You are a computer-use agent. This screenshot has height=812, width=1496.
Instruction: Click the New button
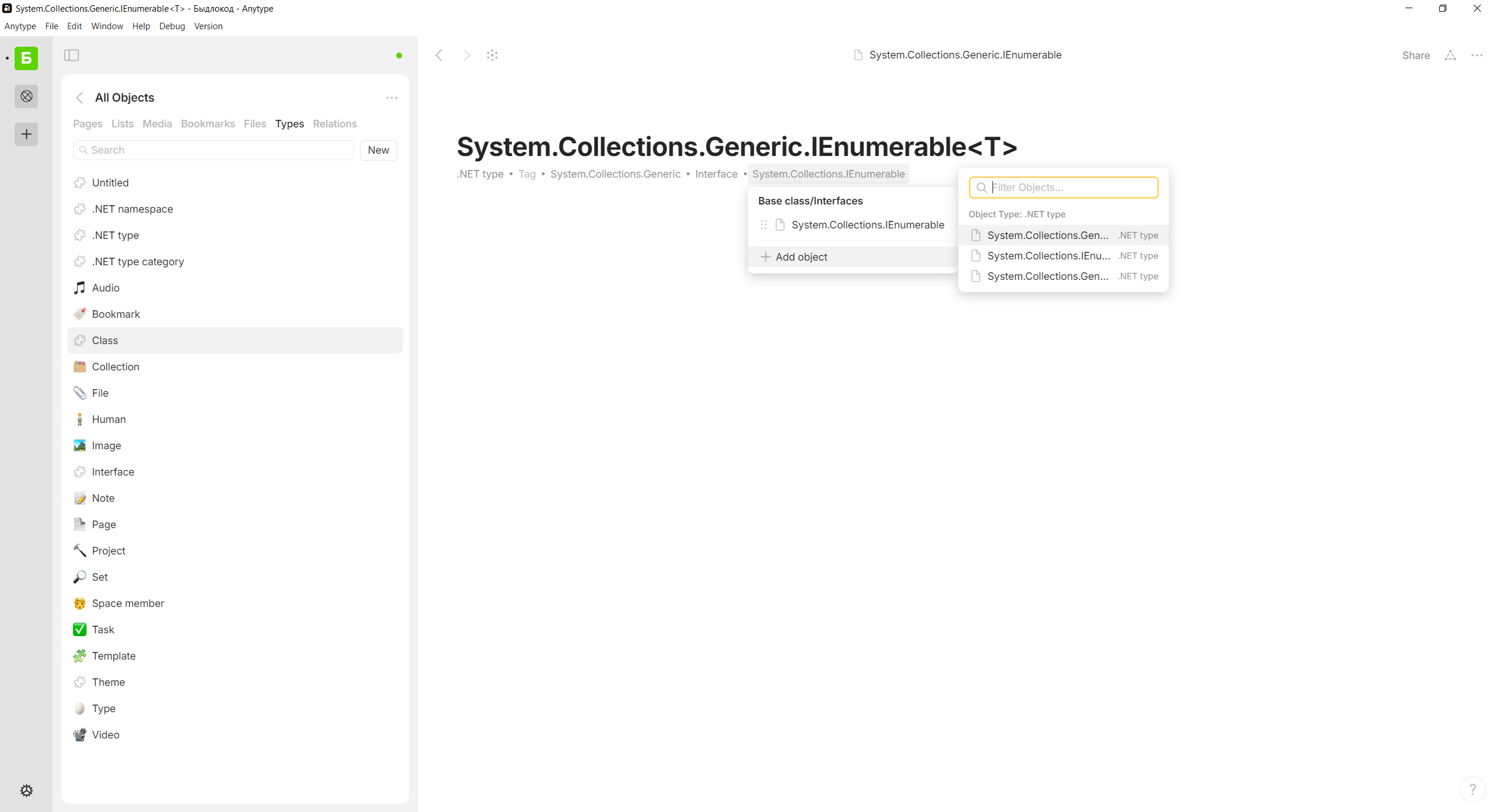point(379,150)
